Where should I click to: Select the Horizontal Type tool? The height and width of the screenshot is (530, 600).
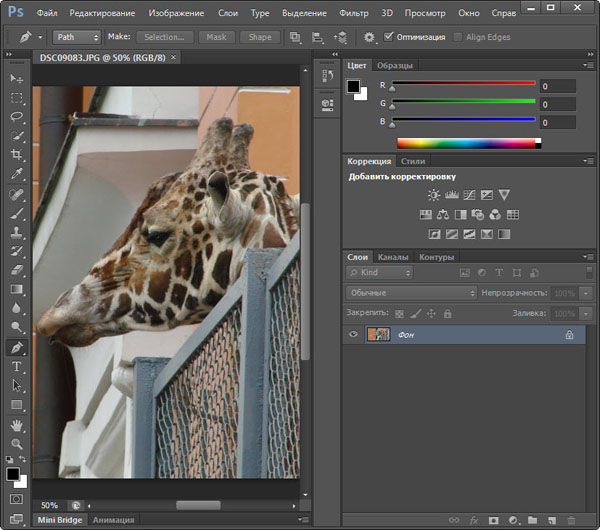click(16, 366)
